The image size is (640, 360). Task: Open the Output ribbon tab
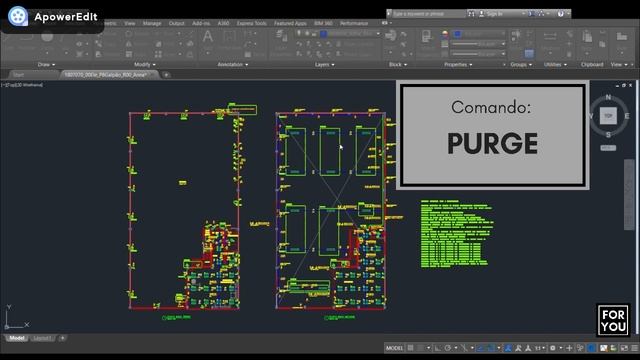point(176,23)
